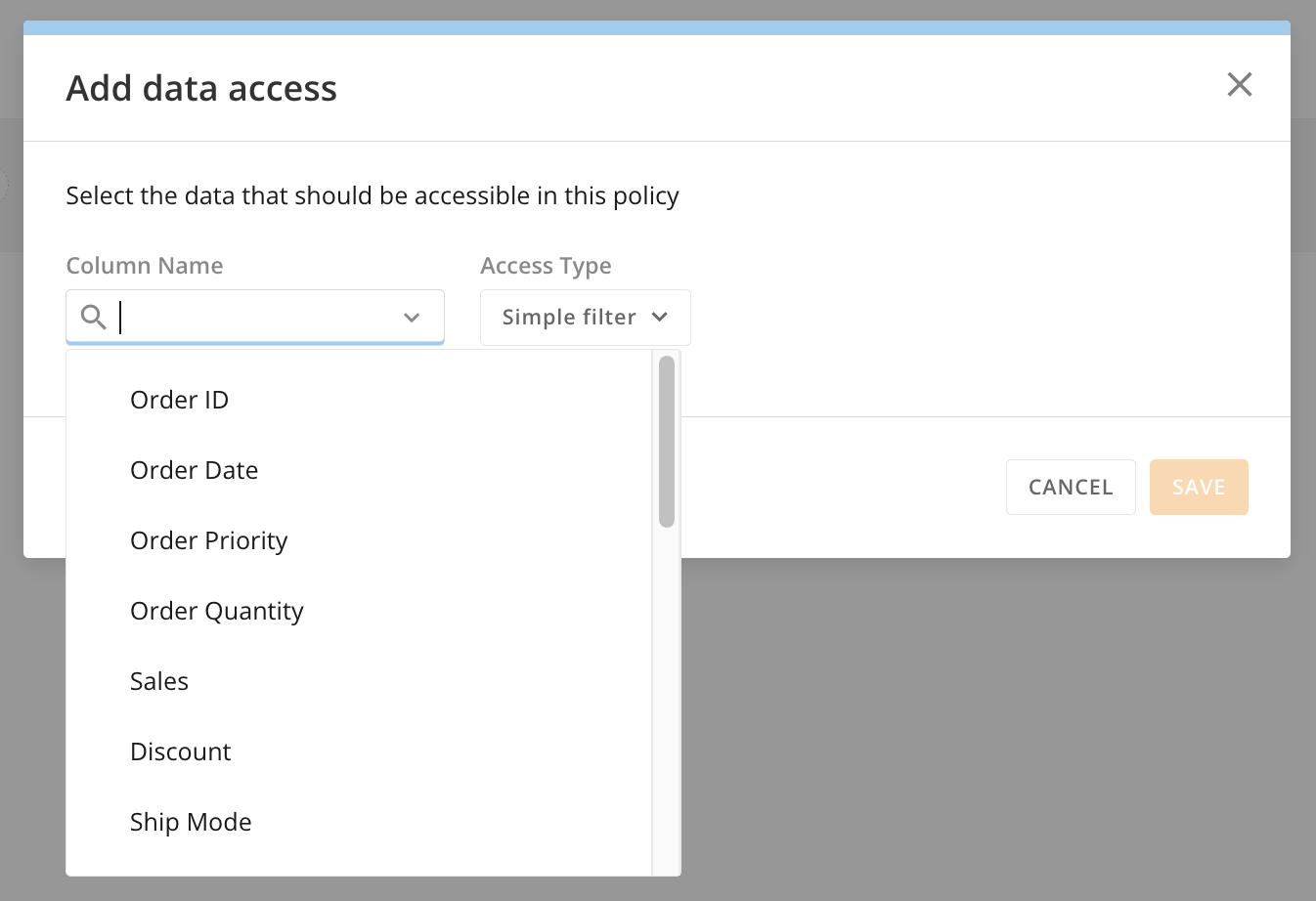Viewport: 1316px width, 901px height.
Task: Click the scrollbar track below the thumb
Action: click(x=667, y=702)
